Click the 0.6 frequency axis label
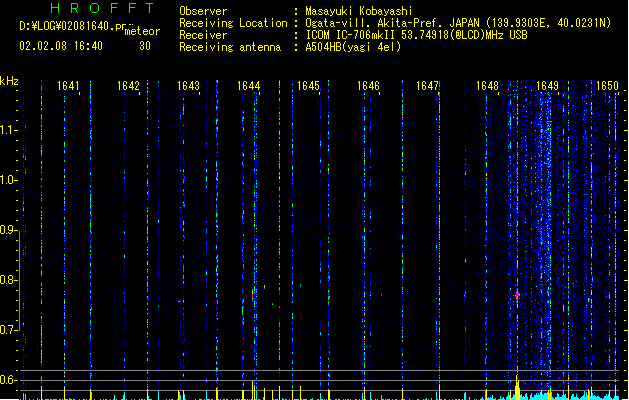 8,380
